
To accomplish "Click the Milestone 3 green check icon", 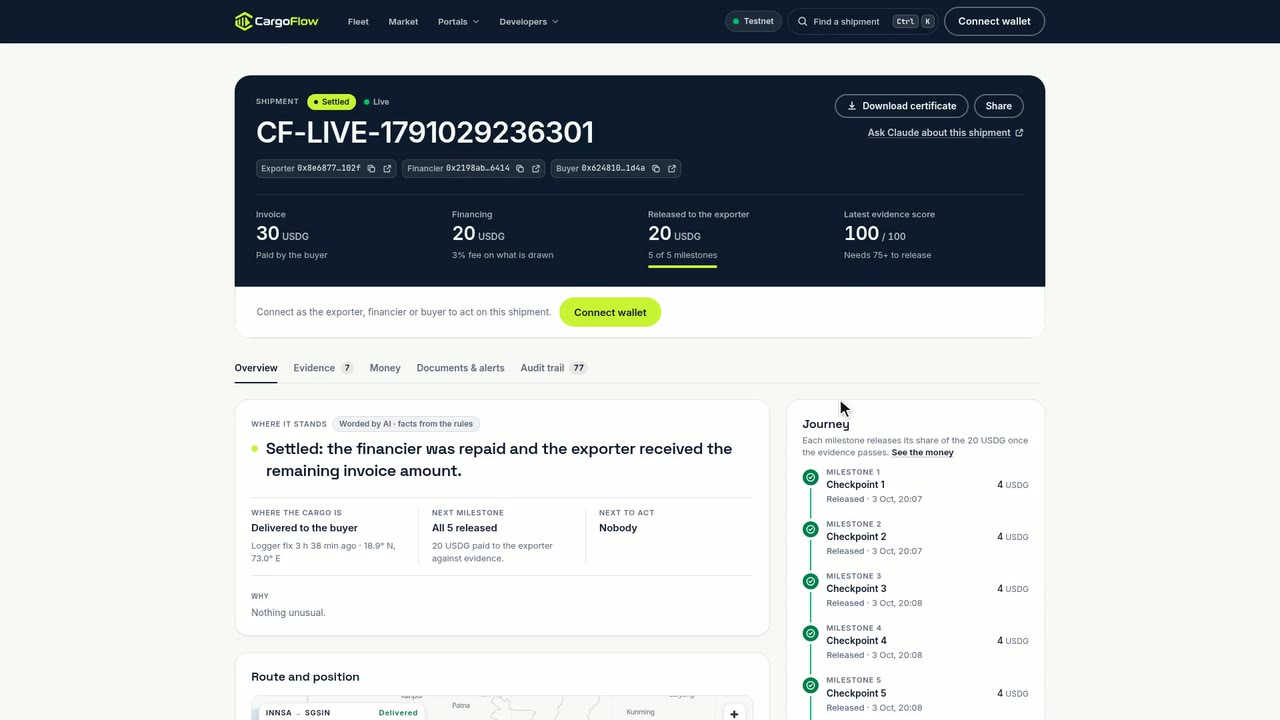I will 811,581.
